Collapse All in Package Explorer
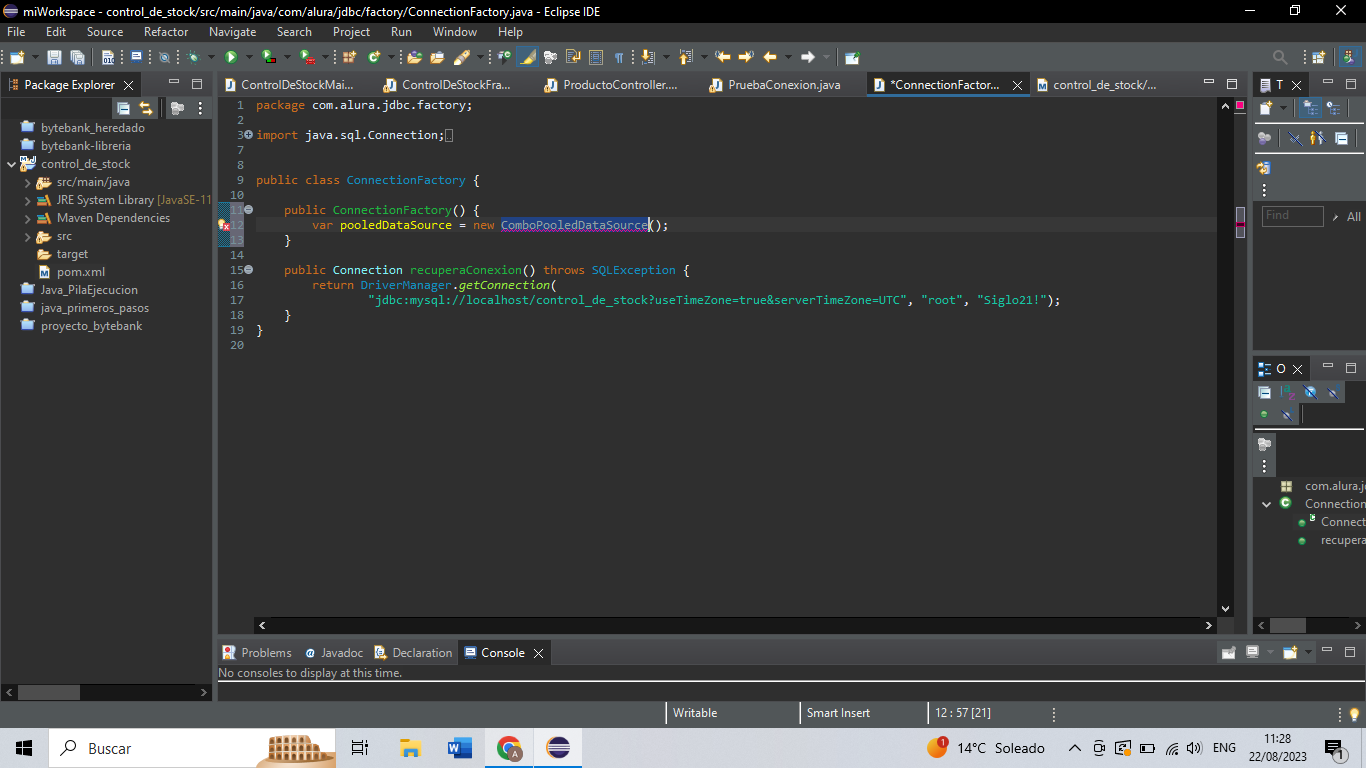Image resolution: width=1366 pixels, height=768 pixels. click(124, 108)
